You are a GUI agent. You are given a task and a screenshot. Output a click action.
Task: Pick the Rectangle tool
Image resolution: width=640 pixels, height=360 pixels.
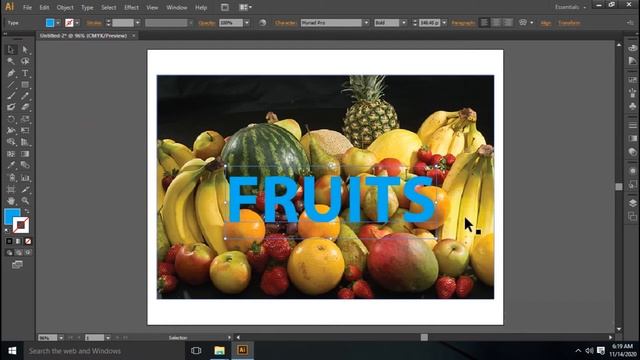click(x=25, y=84)
